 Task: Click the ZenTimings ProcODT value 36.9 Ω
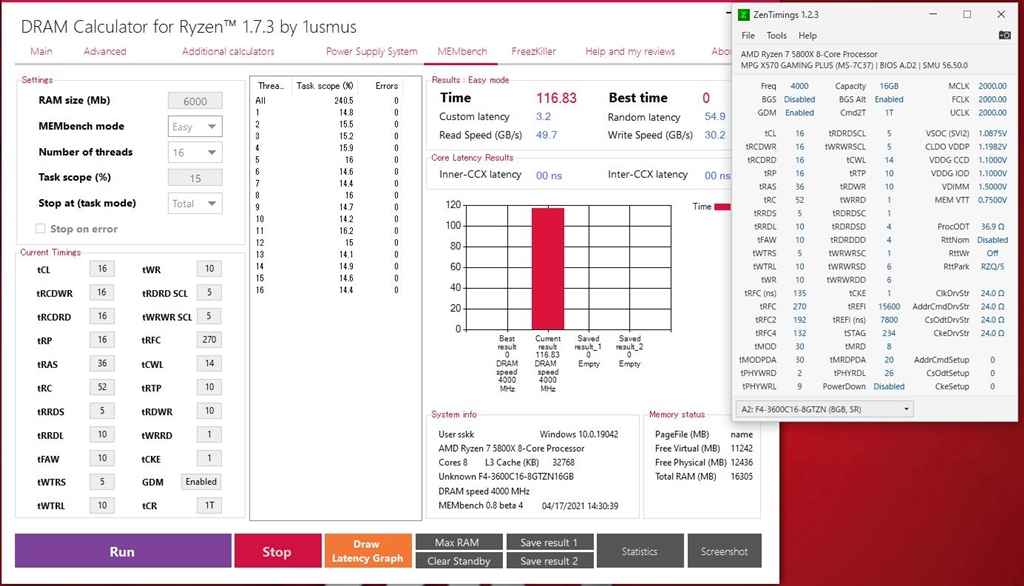coord(992,227)
